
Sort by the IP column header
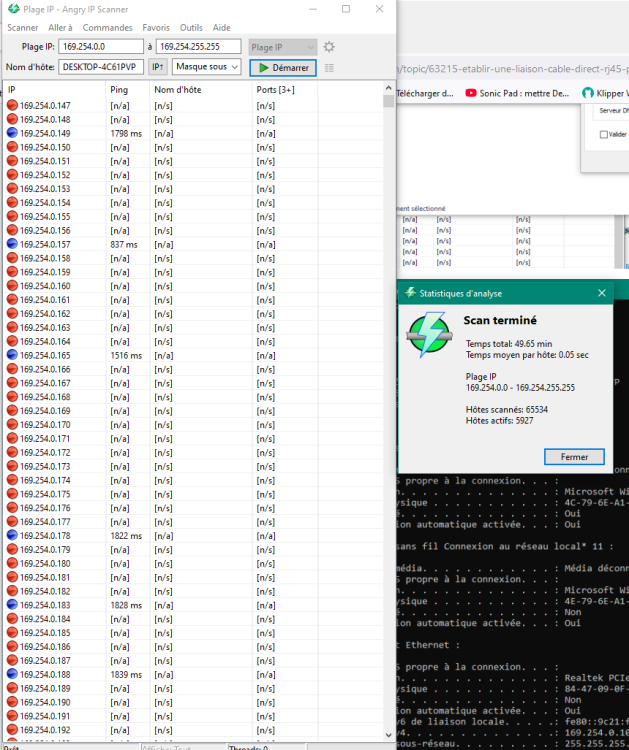pyautogui.click(x=55, y=89)
